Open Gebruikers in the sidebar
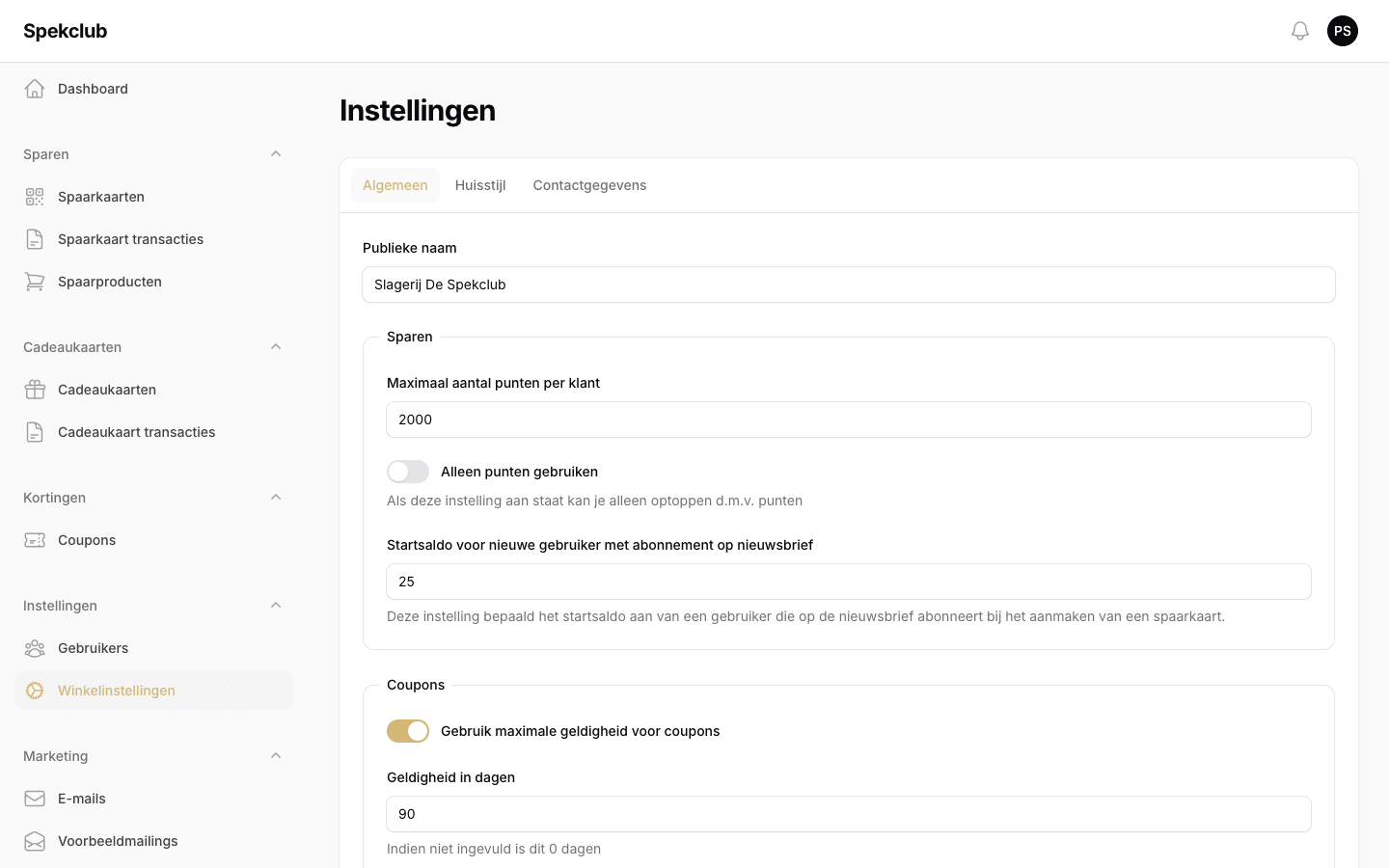1389x868 pixels. (x=154, y=648)
